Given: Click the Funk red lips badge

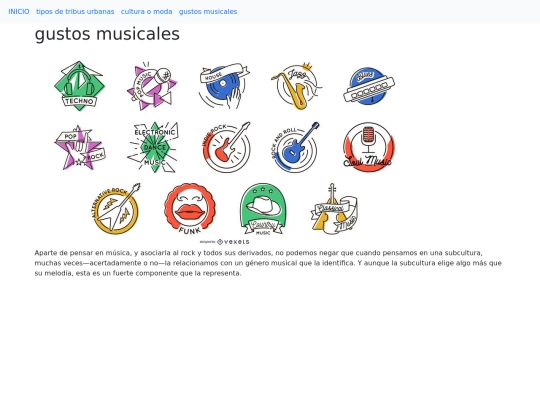Looking at the screenshot, I should (x=190, y=209).
